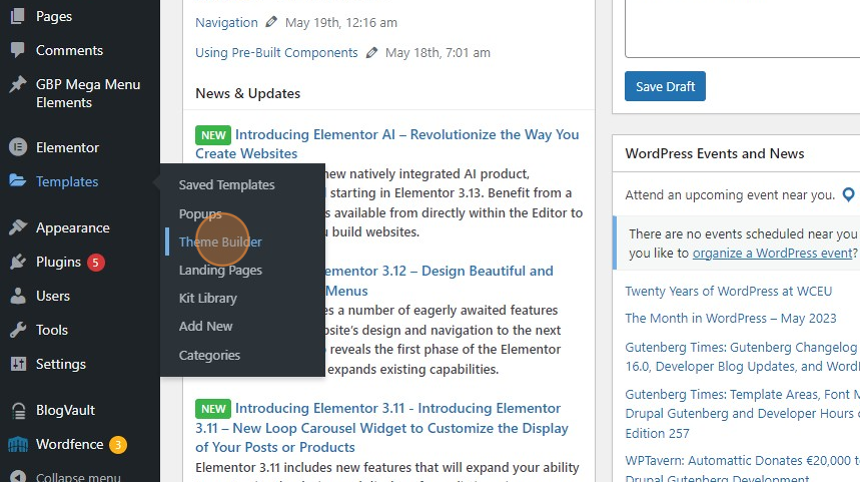Screen dimensions: 860x482
Task: Click the Save Draft button
Action: point(665,86)
